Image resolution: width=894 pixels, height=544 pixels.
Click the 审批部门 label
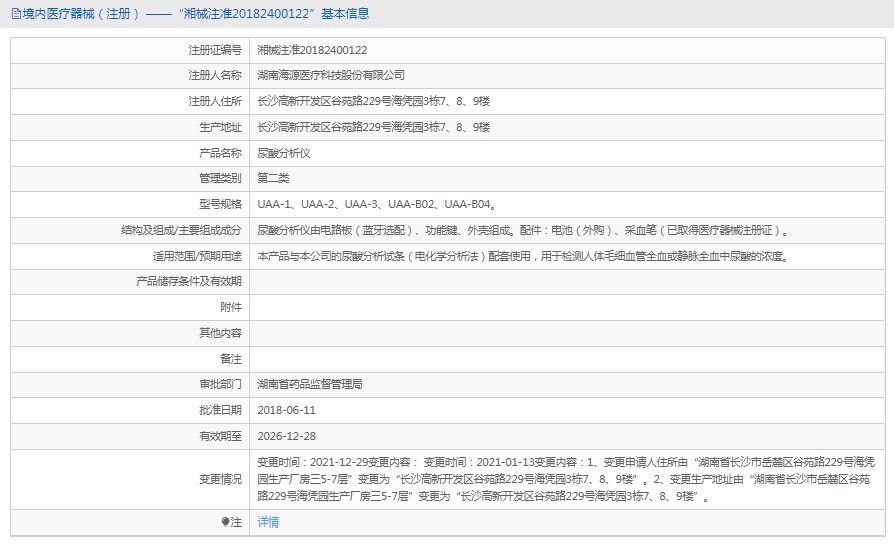click(220, 384)
